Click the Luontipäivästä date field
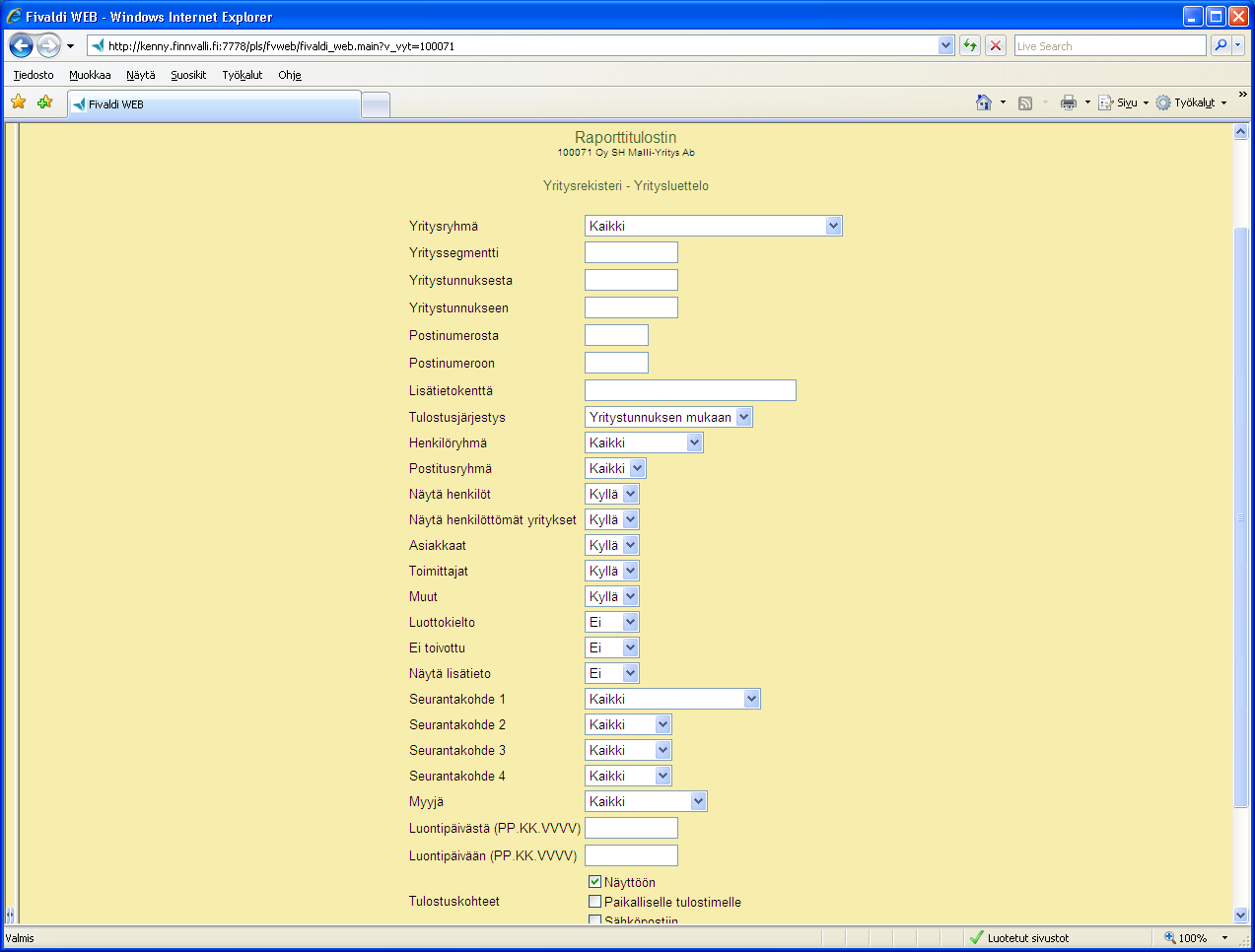 [x=631, y=828]
